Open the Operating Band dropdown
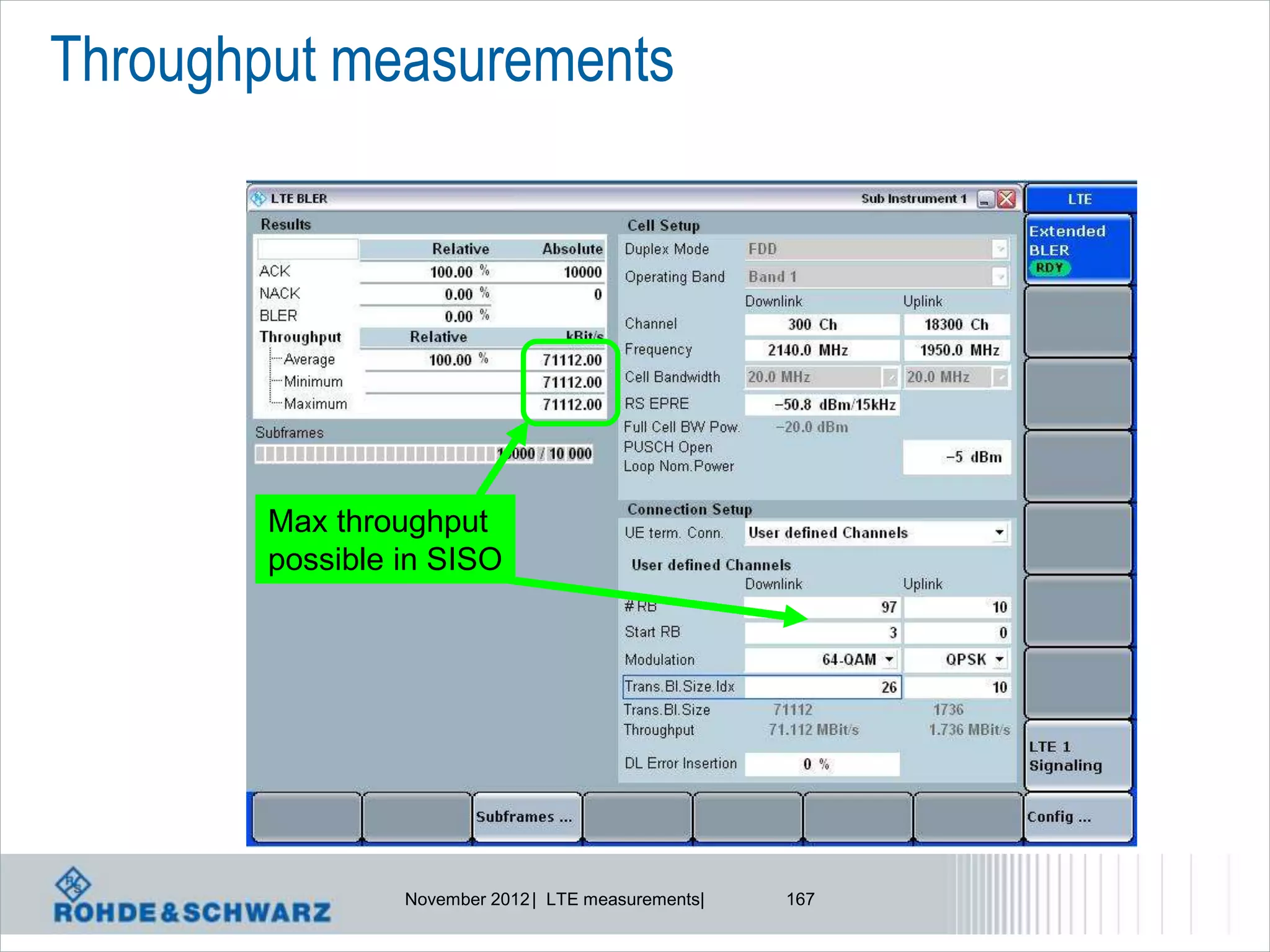Screen dimensions: 1270x952 click(x=999, y=276)
